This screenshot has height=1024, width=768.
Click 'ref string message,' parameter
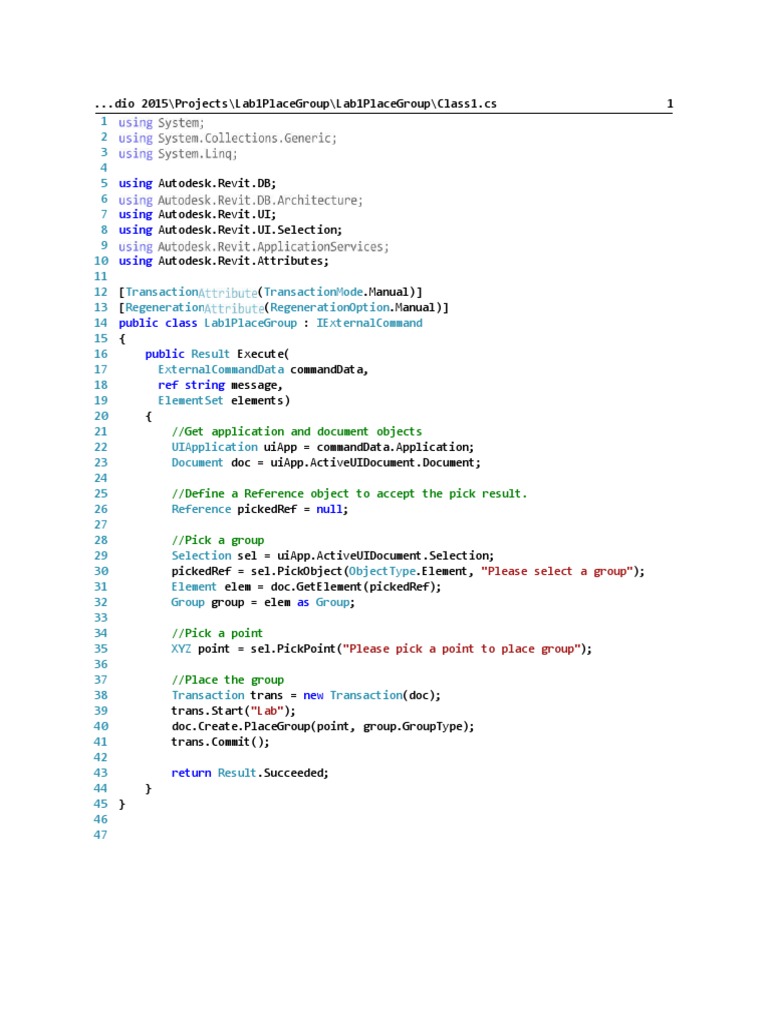pyautogui.click(x=220, y=385)
